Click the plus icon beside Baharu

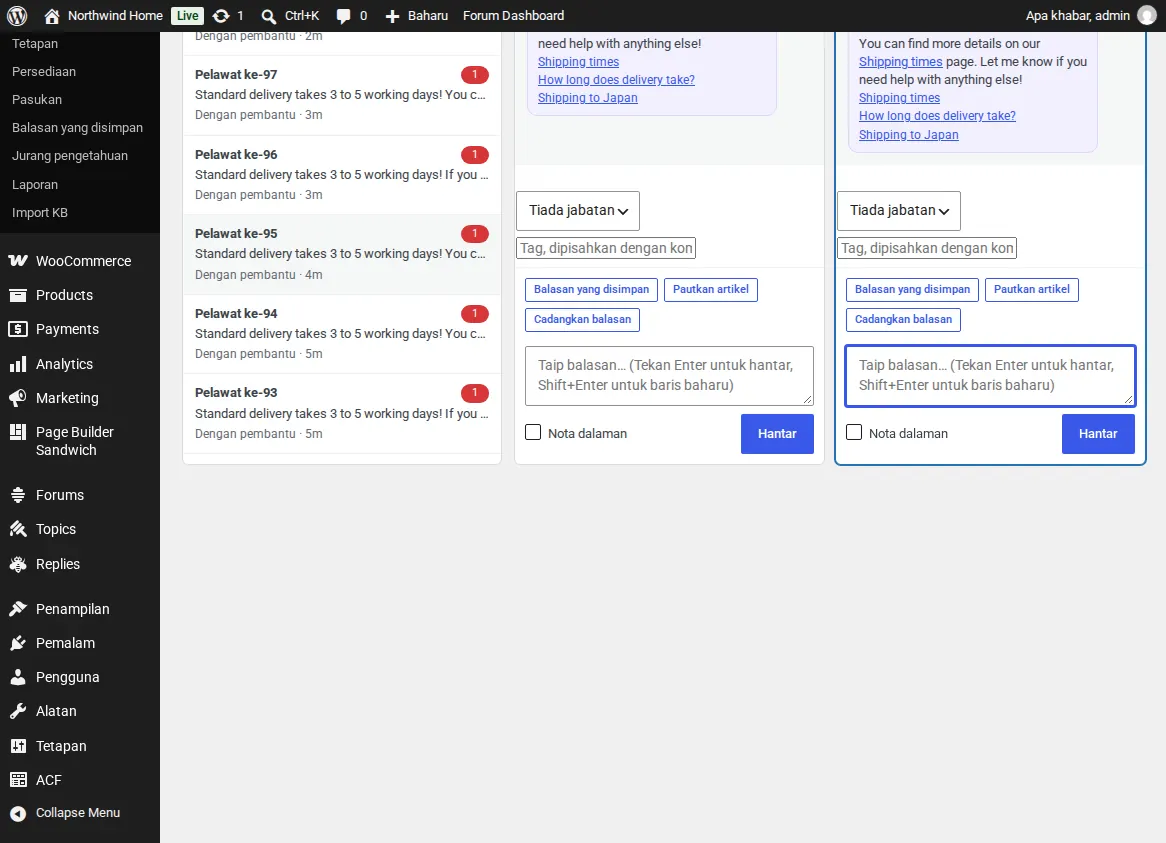[x=393, y=16]
